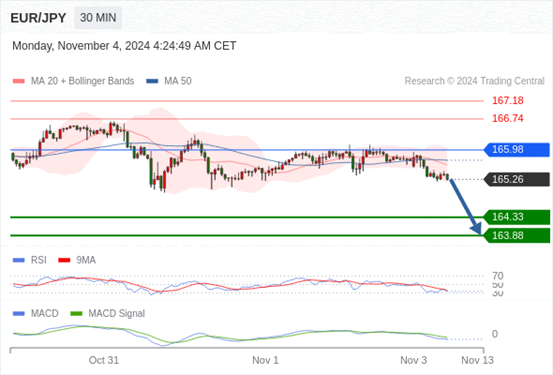Click the 167.18 resistance level label

508,101
